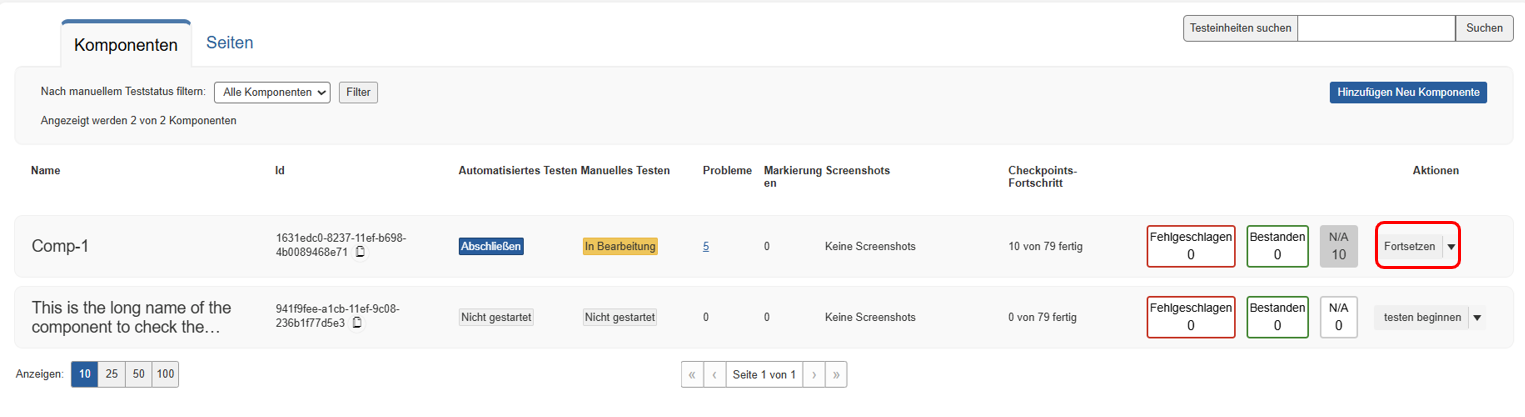Switch to the Seiten tab
The image size is (1525, 417).
[x=229, y=43]
